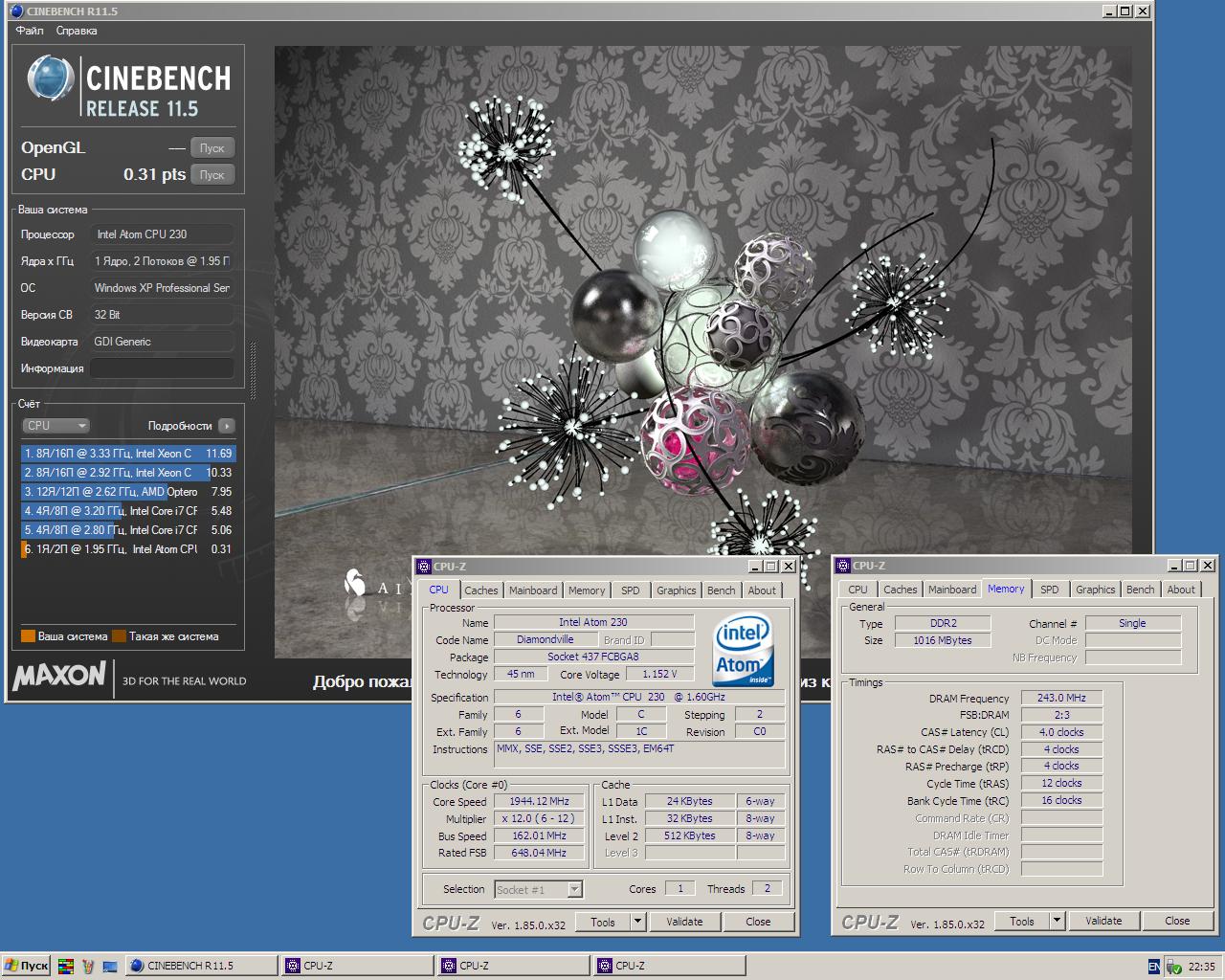Select ranking row 2 Intel Xeon 2.92 ГГц
Viewport: 1225px width, 980px height.
pyautogui.click(x=128, y=473)
